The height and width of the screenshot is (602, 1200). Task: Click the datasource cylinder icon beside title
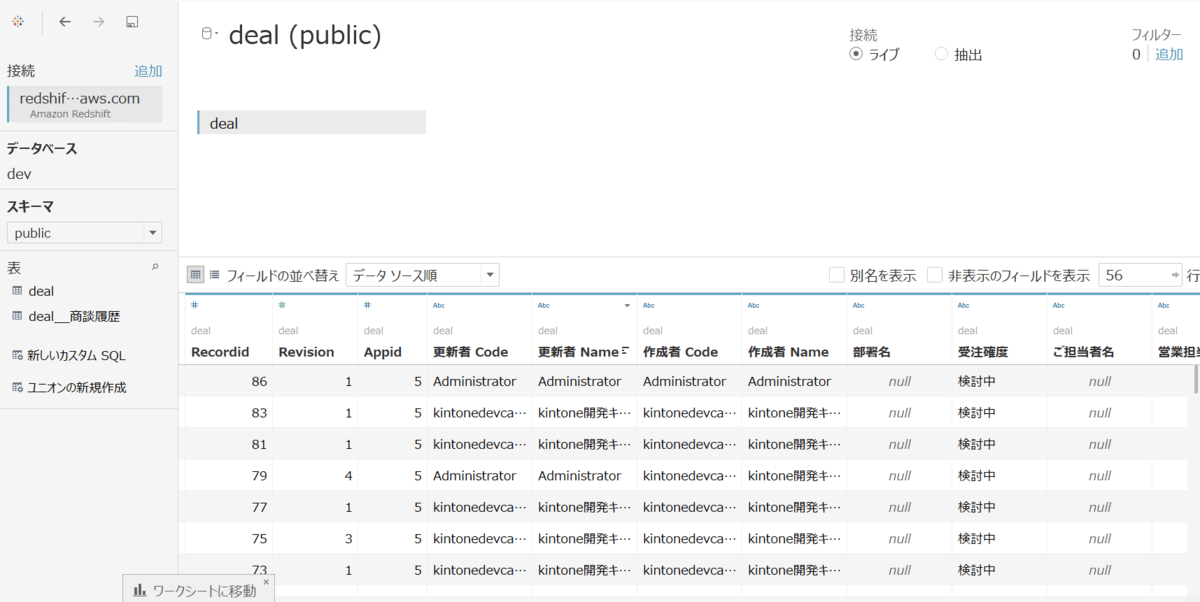(x=207, y=34)
